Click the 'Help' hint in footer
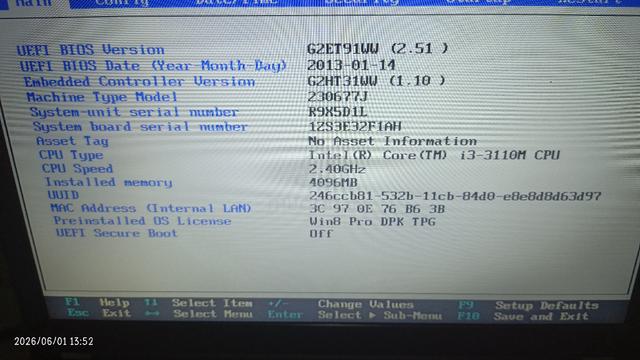Image resolution: width=640 pixels, height=360 pixels. coord(114,302)
